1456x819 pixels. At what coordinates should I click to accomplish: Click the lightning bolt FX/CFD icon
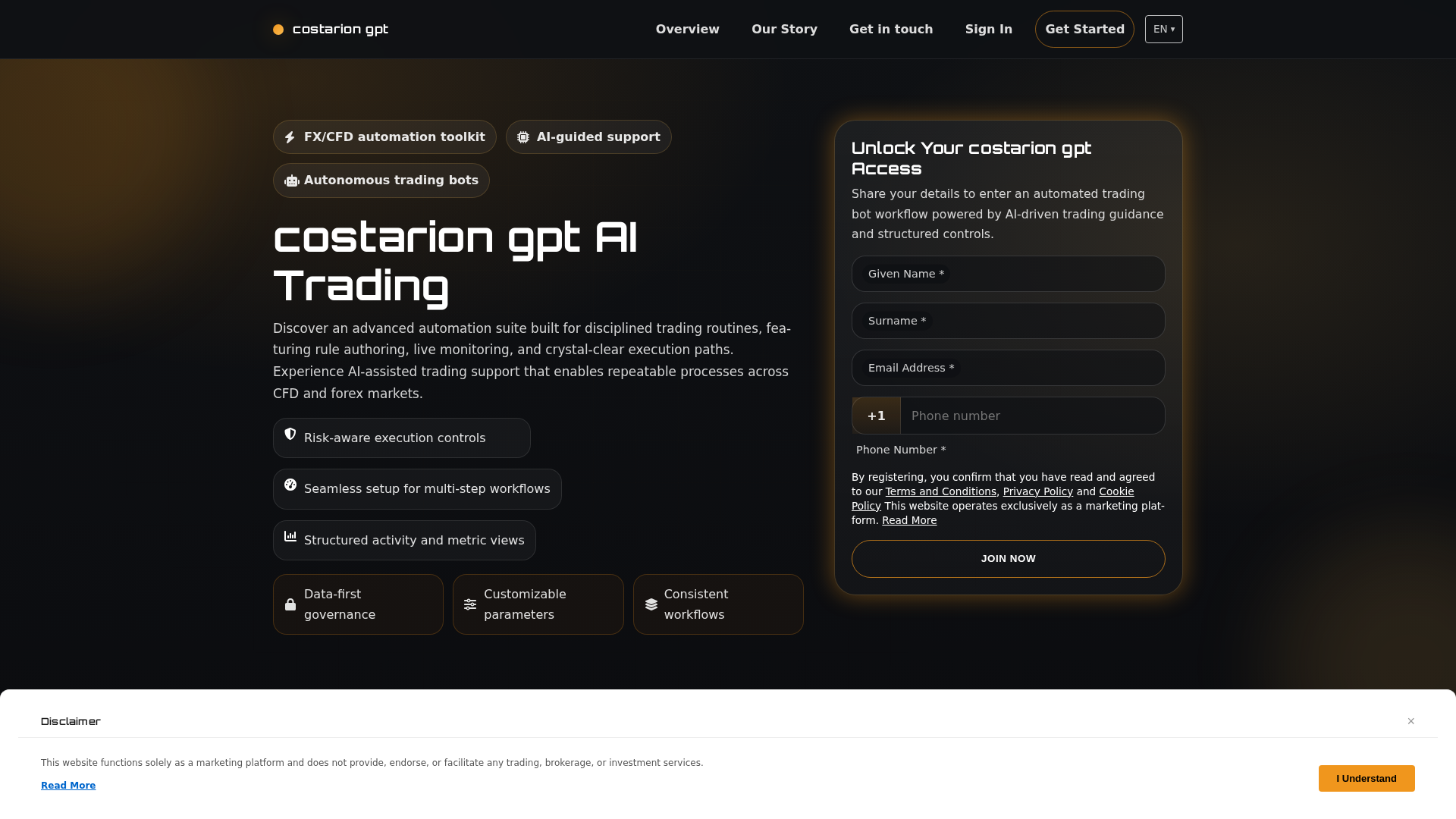point(290,137)
